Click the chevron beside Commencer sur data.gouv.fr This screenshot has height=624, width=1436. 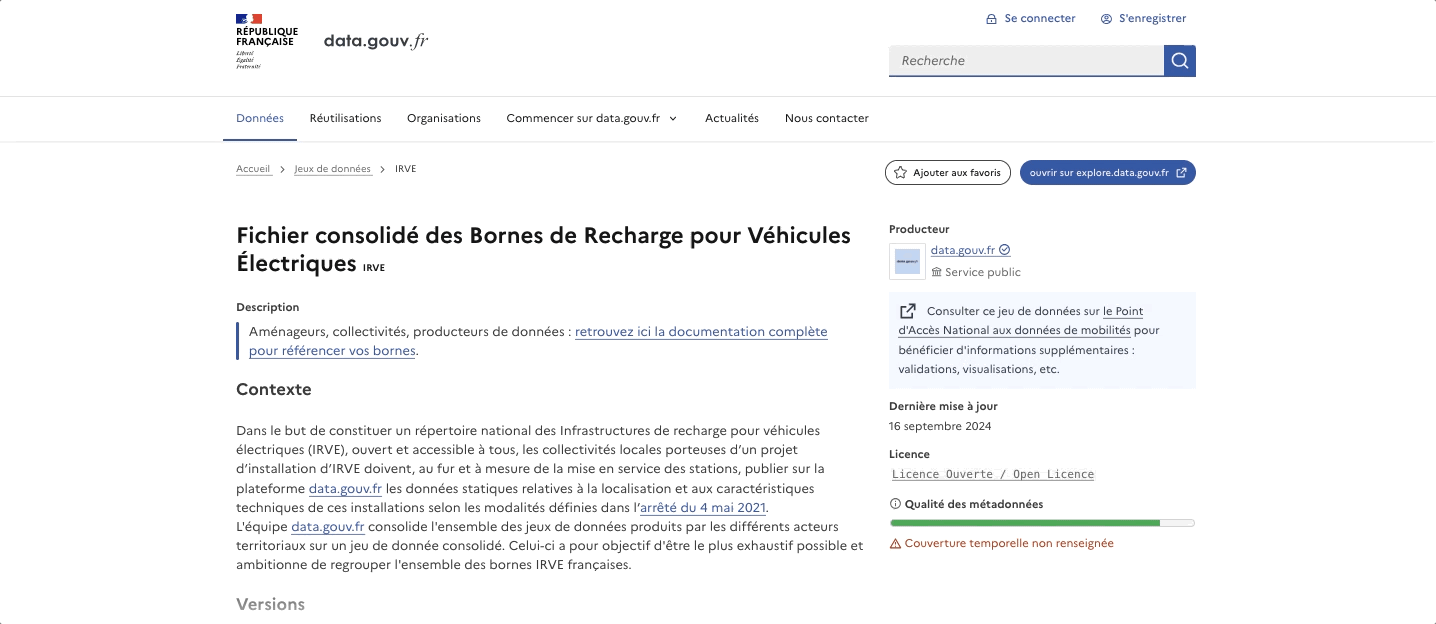673,119
